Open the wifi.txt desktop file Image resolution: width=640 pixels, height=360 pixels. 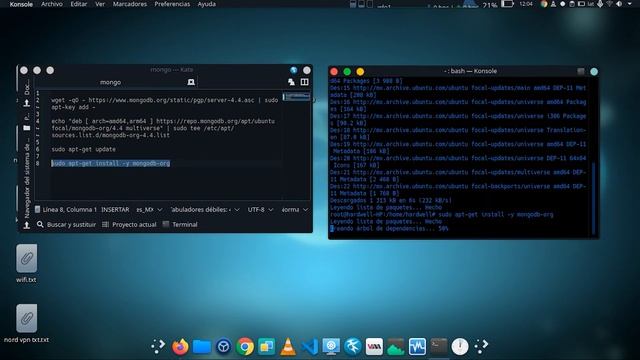click(26, 263)
